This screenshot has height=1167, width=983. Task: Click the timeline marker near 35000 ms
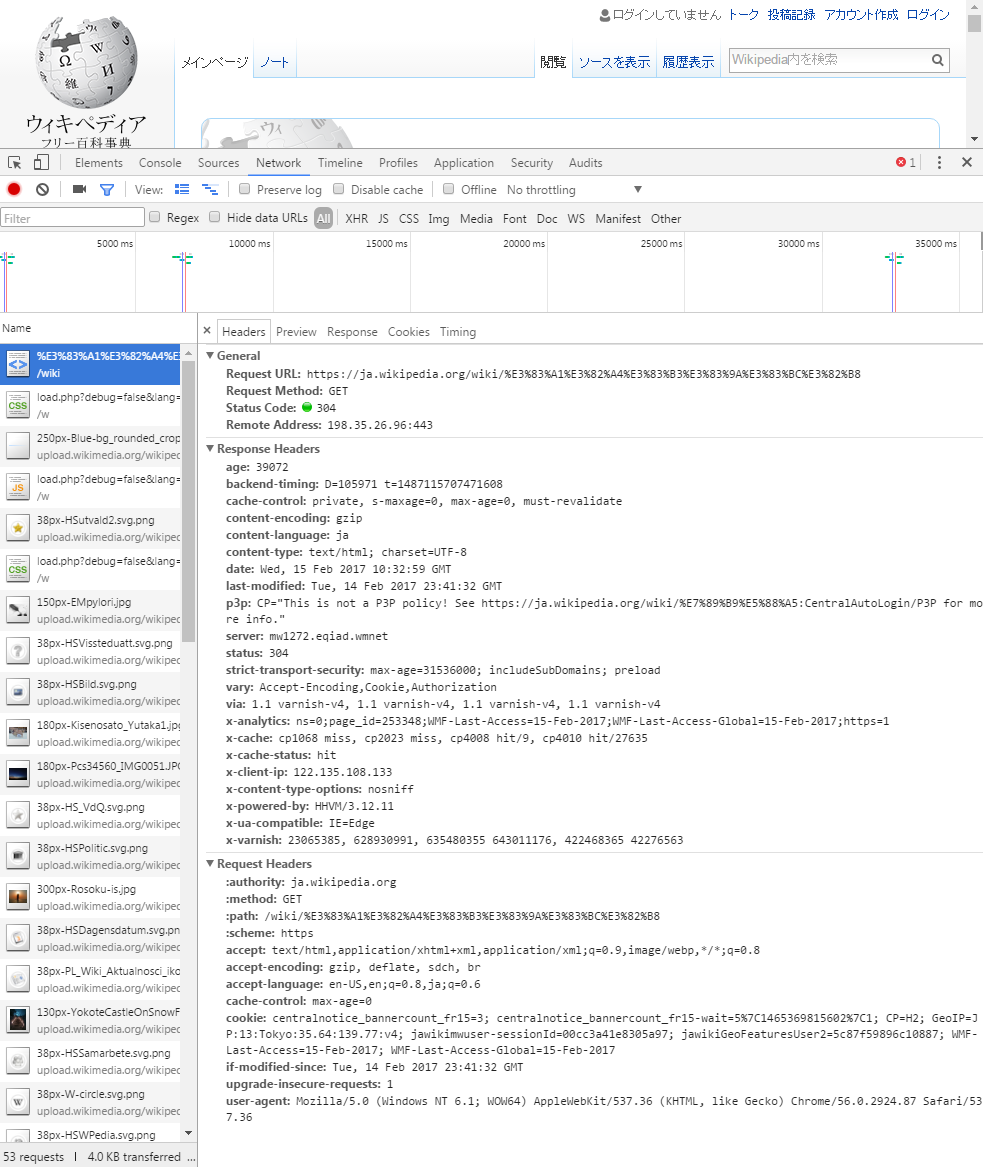[894, 281]
